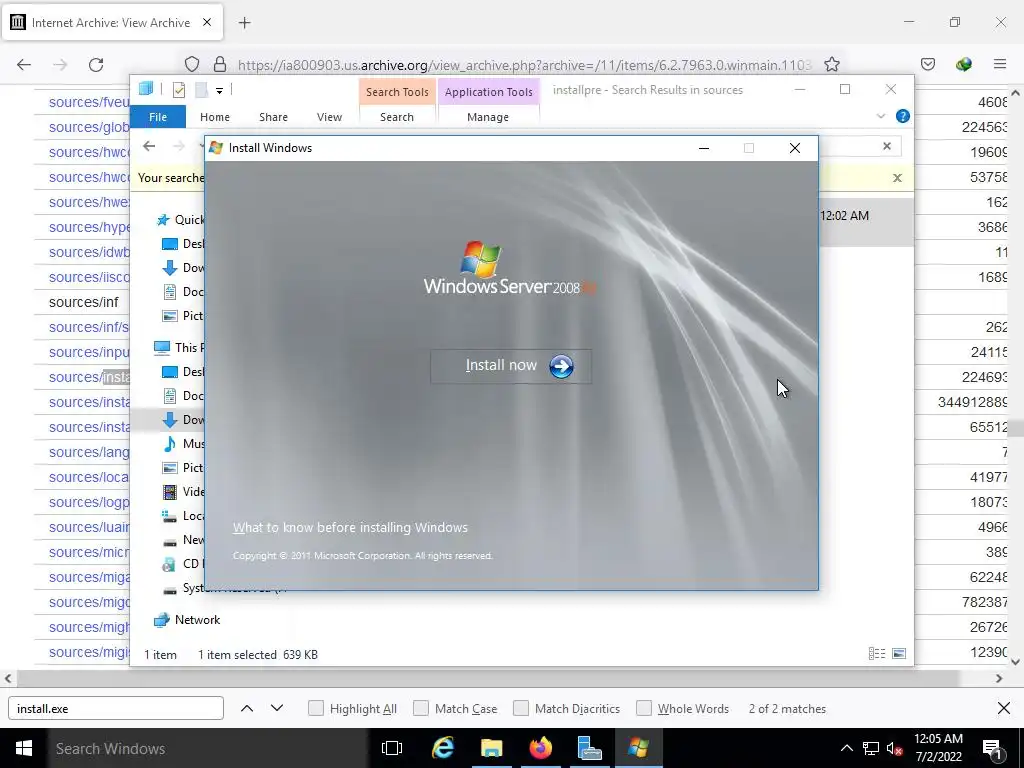Switch Explorer to details view icon
This screenshot has width=1024, height=768.
click(x=877, y=654)
